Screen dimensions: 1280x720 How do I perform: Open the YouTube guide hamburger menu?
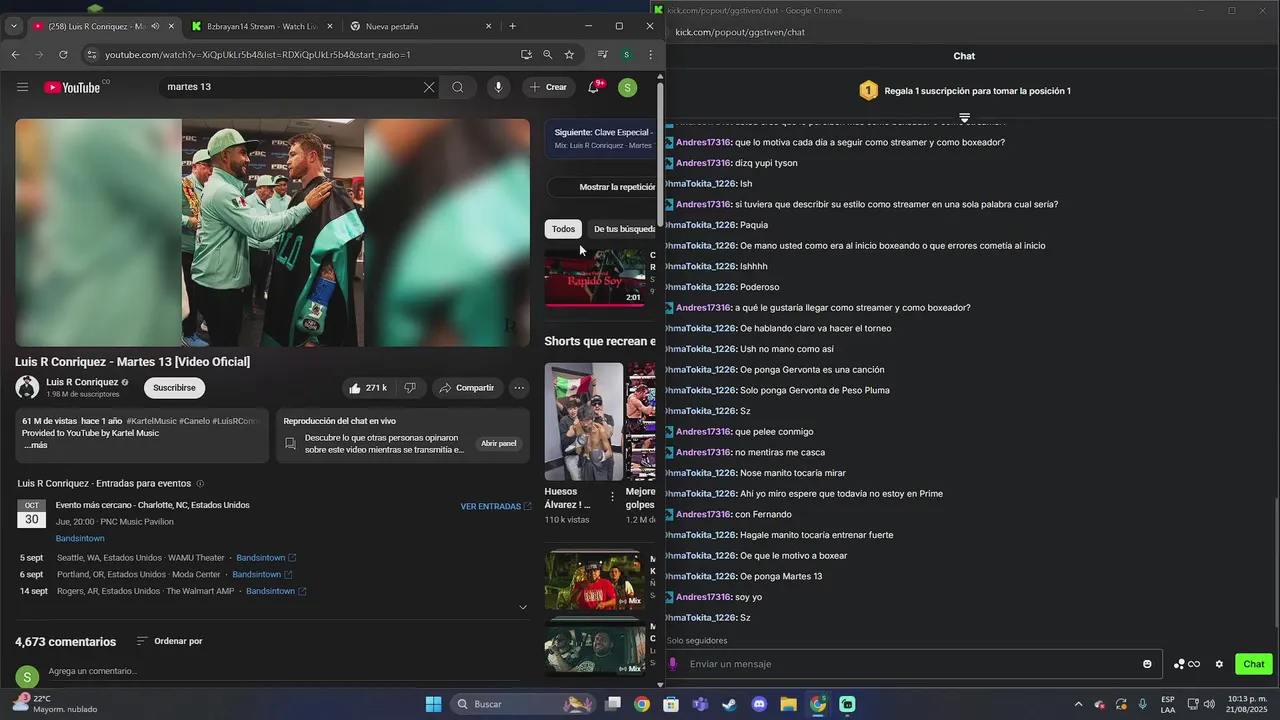click(x=22, y=87)
